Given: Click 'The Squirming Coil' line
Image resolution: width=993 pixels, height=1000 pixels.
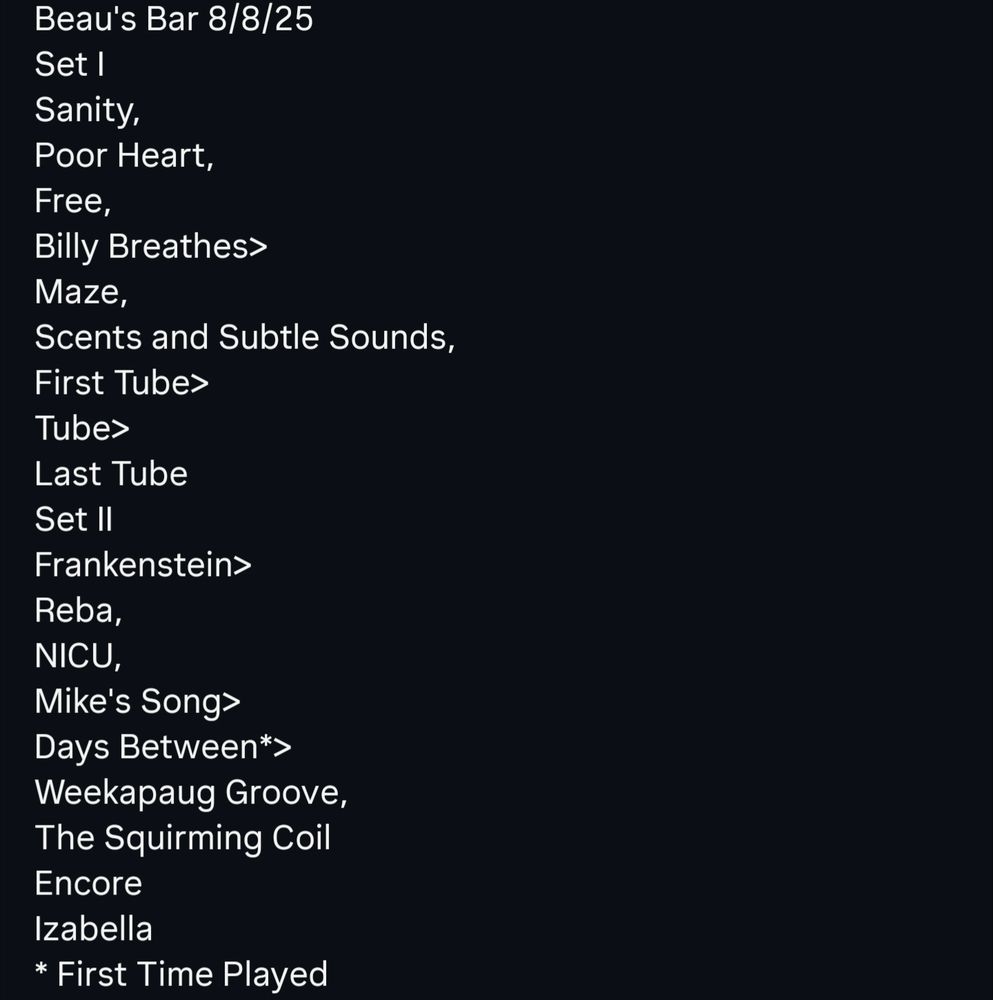Looking at the screenshot, I should pyautogui.click(x=183, y=839).
